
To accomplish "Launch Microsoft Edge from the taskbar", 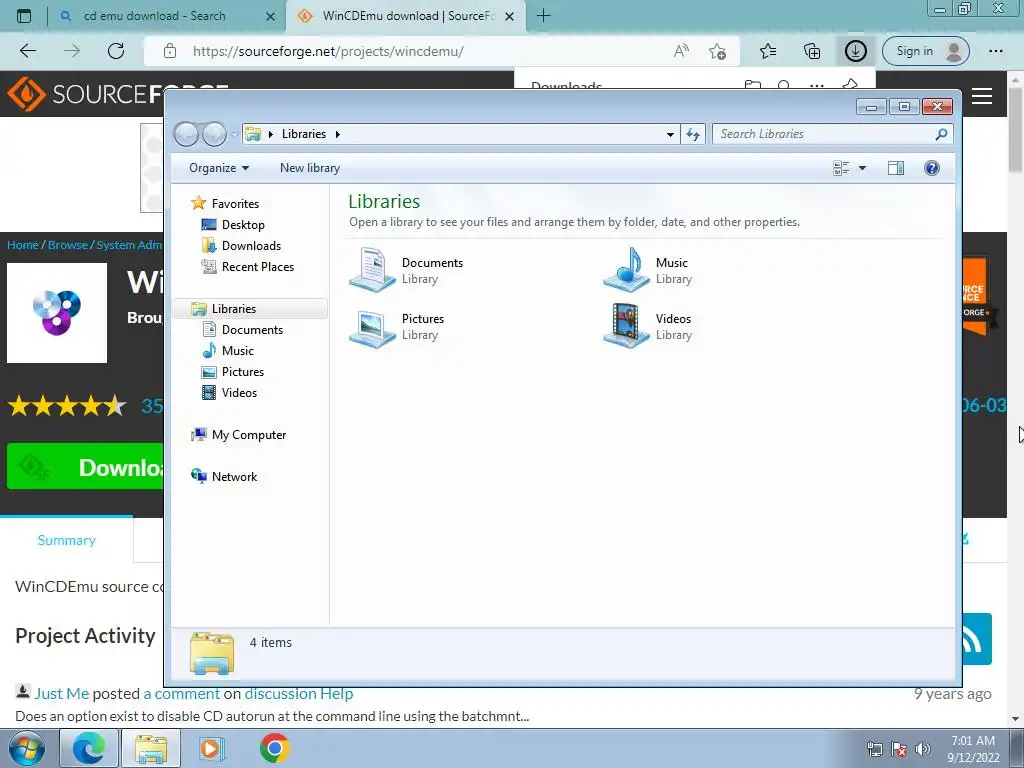I will 89,748.
